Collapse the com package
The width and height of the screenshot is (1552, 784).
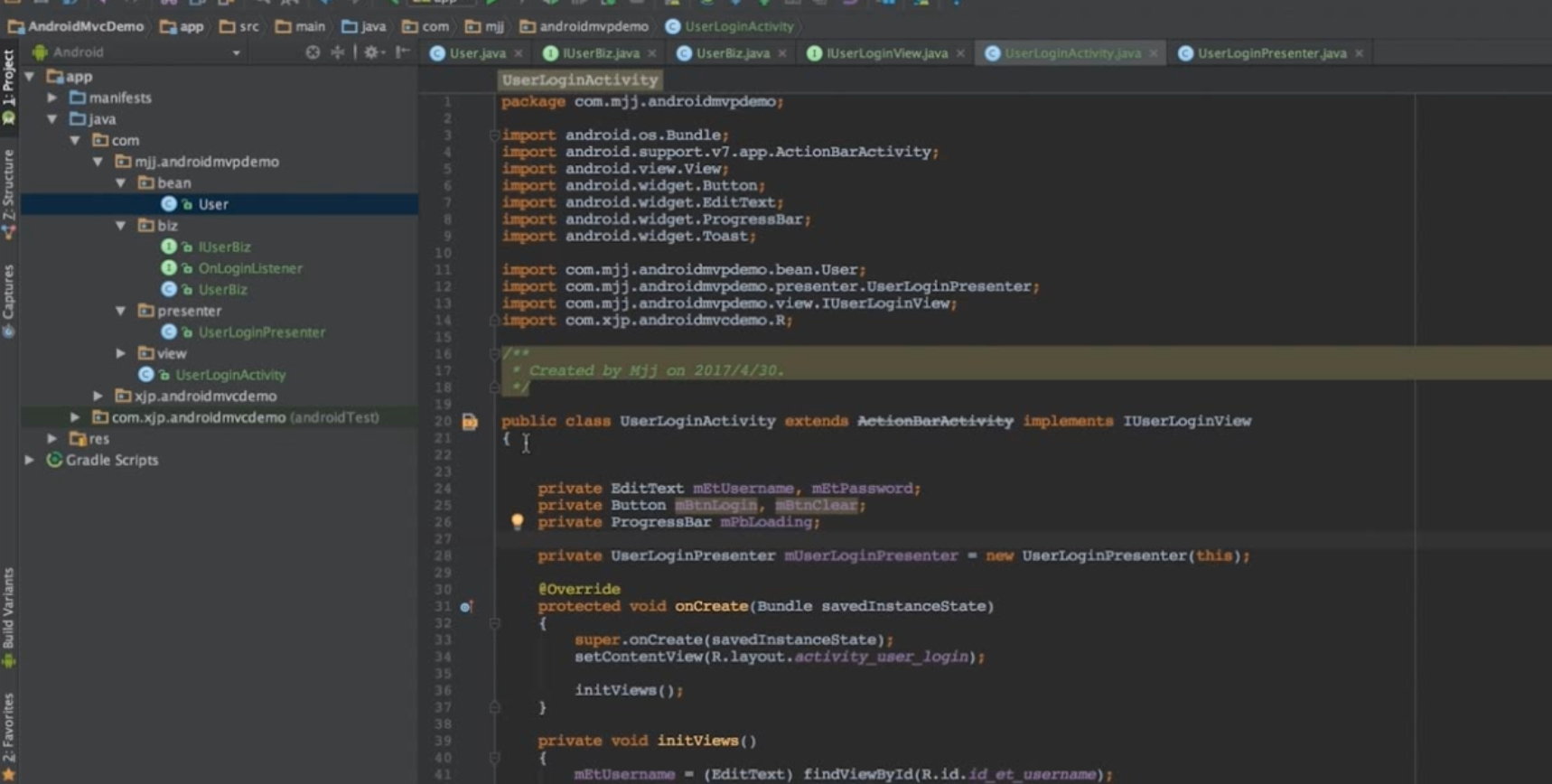click(x=75, y=141)
